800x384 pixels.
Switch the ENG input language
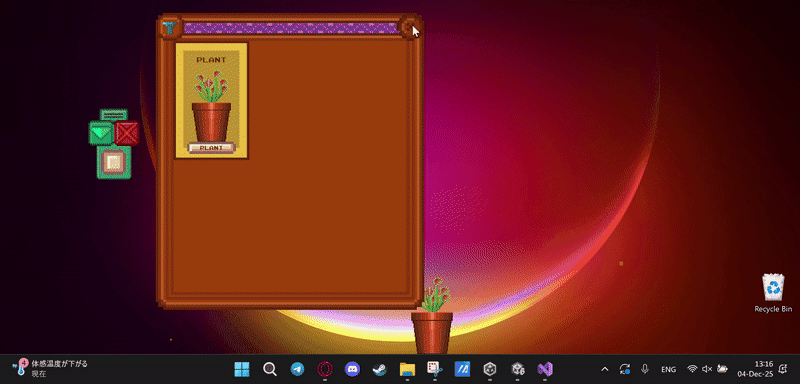pos(668,369)
